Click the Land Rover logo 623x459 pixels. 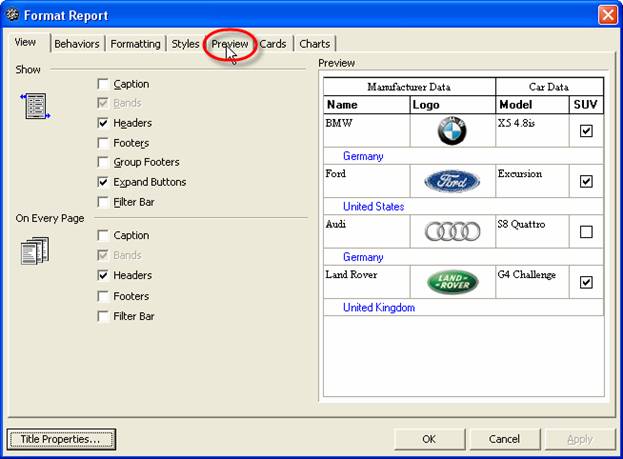click(452, 282)
